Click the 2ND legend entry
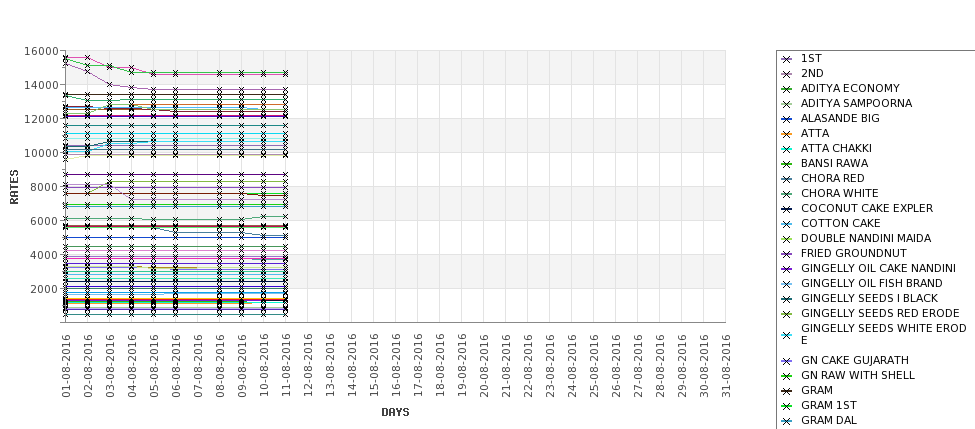Viewport: 975px width, 429px height. point(812,73)
